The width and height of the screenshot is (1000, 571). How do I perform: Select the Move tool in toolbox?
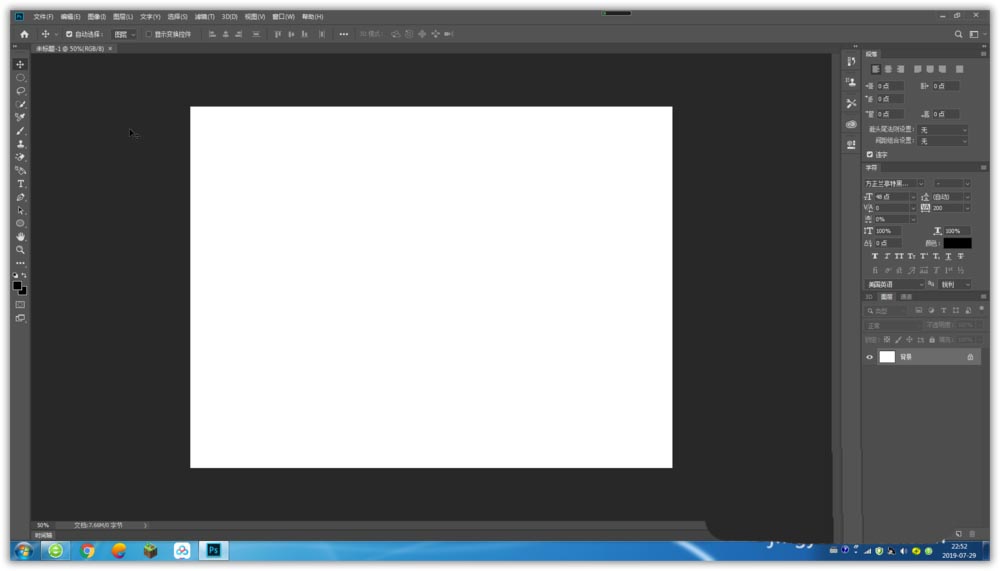click(x=20, y=64)
